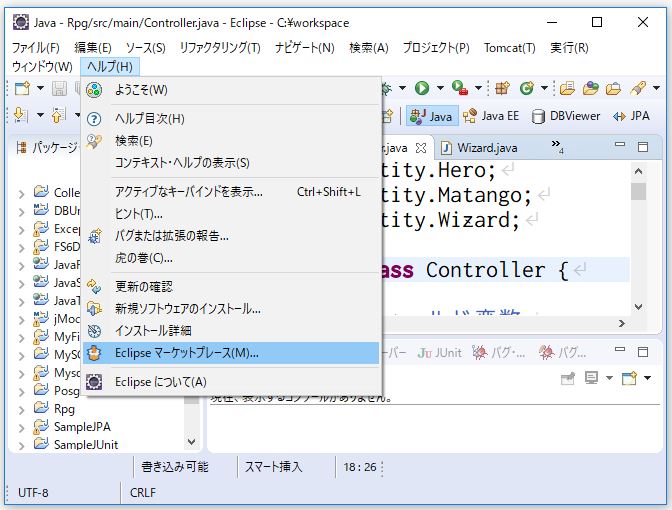Click the New Java Class icon
This screenshot has height=510, width=672.
tap(526, 88)
